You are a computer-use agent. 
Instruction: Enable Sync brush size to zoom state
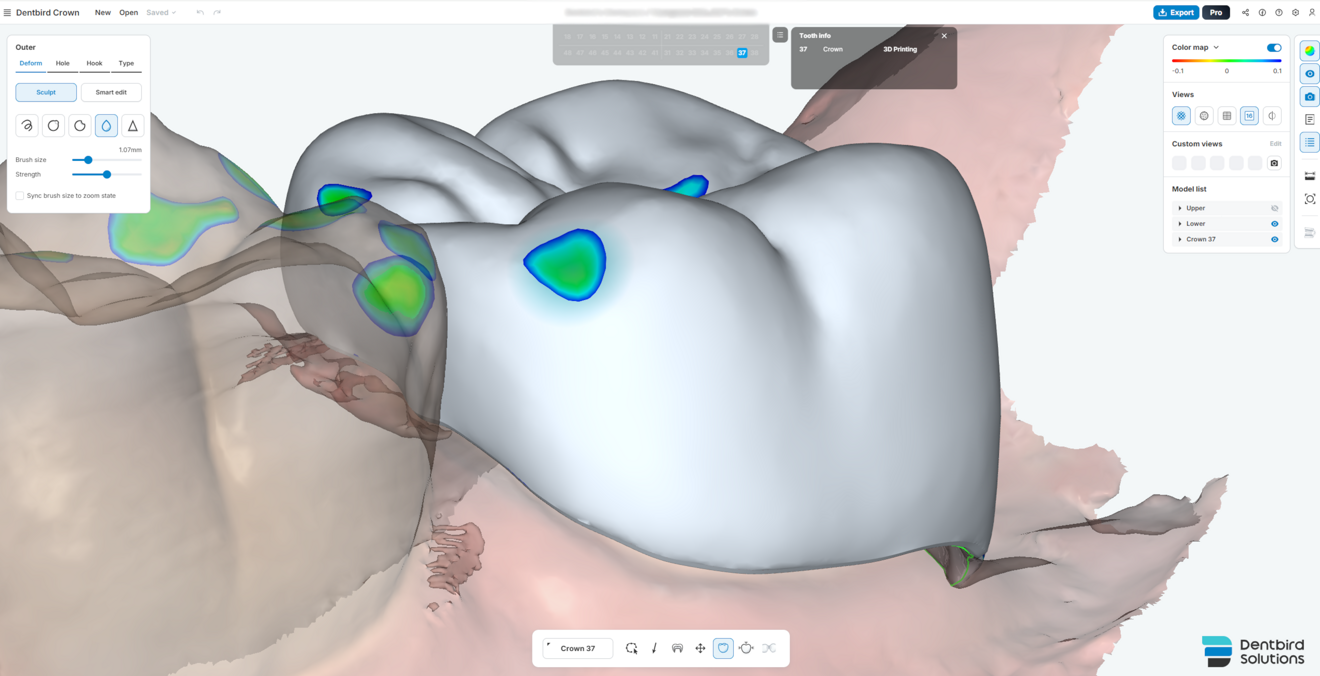coord(20,195)
